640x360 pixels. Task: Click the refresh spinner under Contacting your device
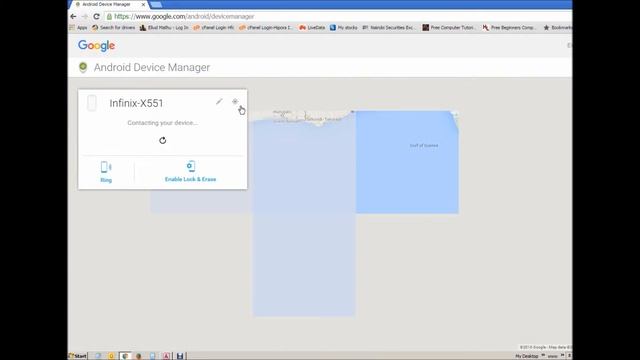(x=162, y=140)
